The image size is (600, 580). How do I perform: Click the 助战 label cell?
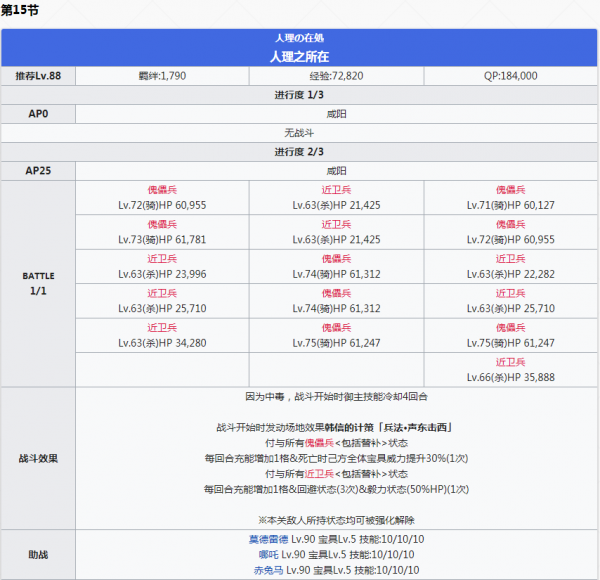(38, 554)
